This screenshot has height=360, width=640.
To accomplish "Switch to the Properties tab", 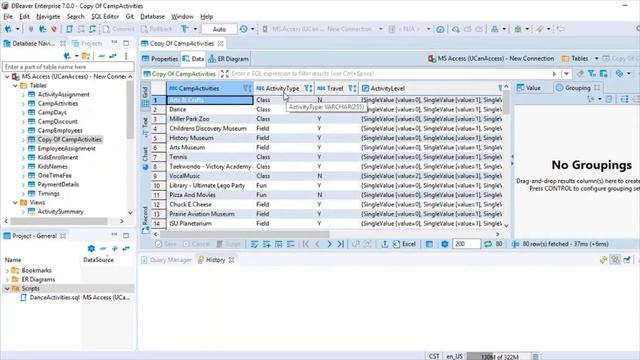I will (160, 59).
